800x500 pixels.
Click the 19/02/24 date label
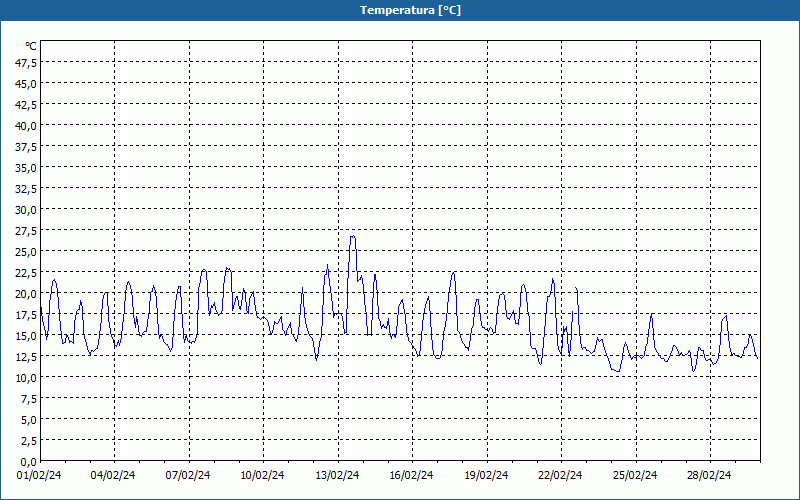coord(486,476)
